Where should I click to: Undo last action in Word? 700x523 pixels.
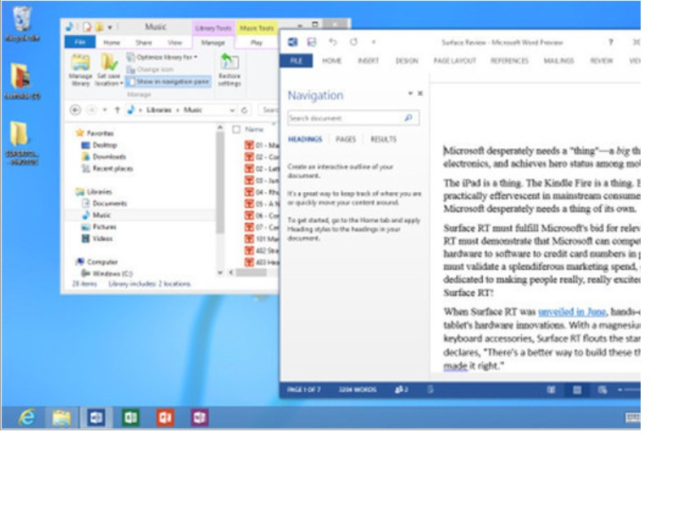pyautogui.click(x=333, y=42)
